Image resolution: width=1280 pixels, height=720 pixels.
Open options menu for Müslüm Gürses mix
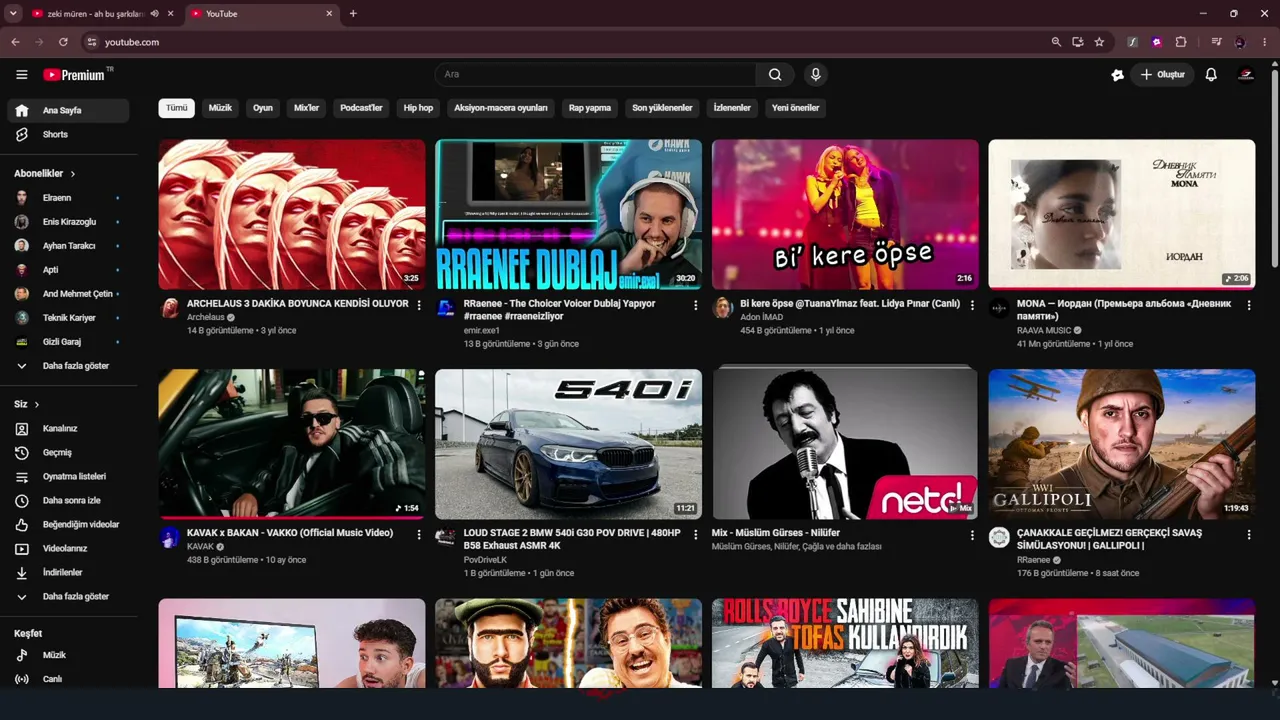point(972,534)
